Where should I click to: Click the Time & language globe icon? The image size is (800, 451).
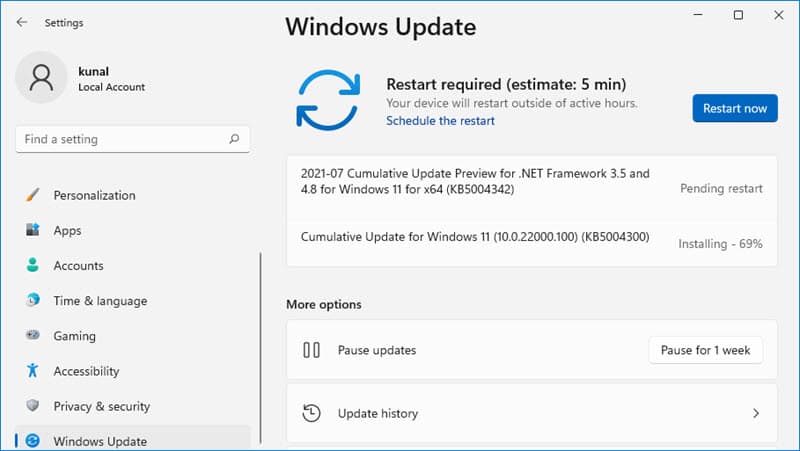click(33, 300)
